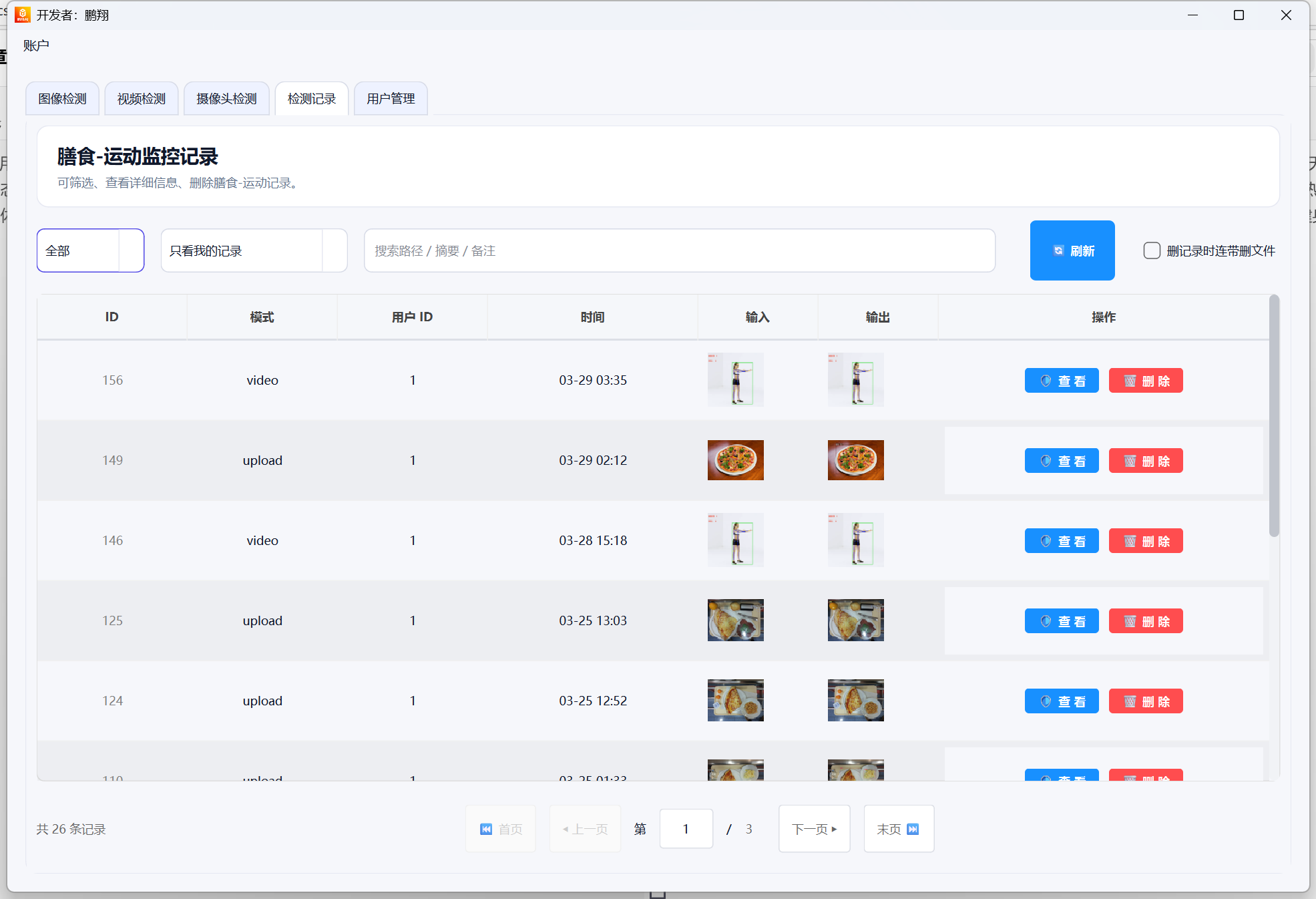
Task: Click the refresh icon in 刷新 button
Action: (x=1058, y=250)
